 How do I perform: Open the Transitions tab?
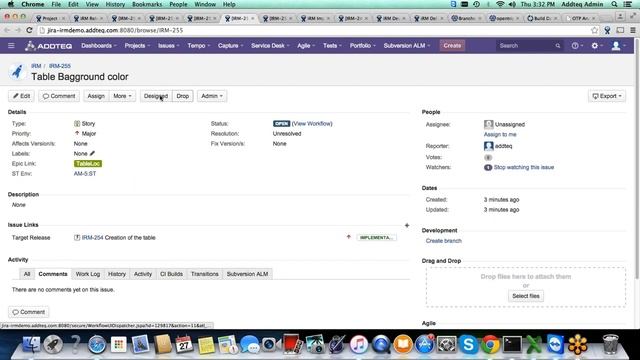coord(204,274)
